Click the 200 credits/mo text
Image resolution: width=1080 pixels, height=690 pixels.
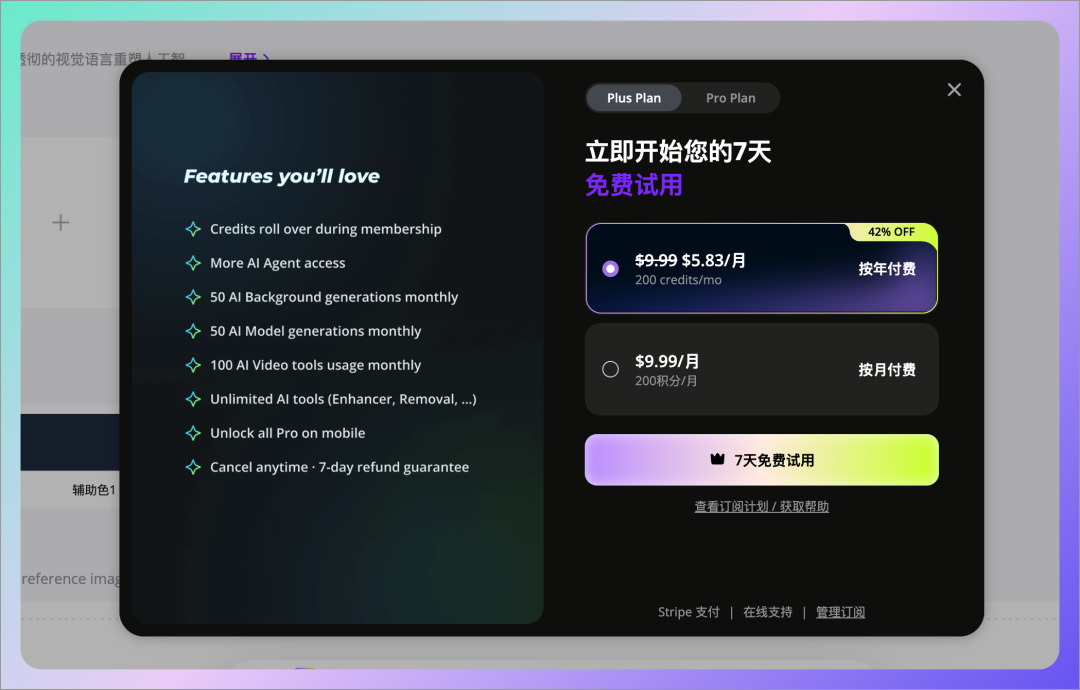[678, 280]
